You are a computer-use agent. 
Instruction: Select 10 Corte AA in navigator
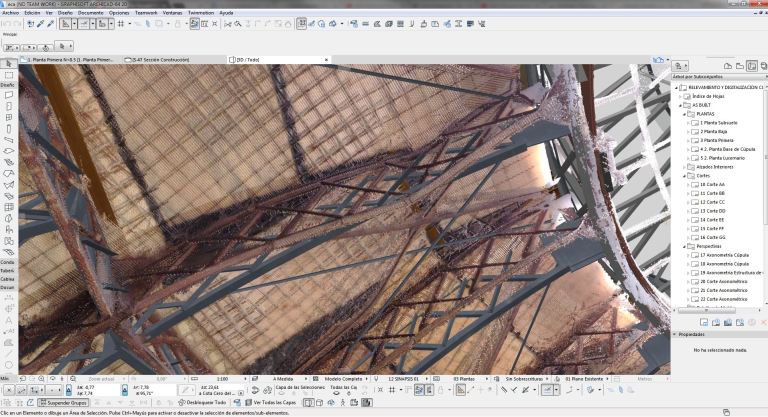point(712,184)
